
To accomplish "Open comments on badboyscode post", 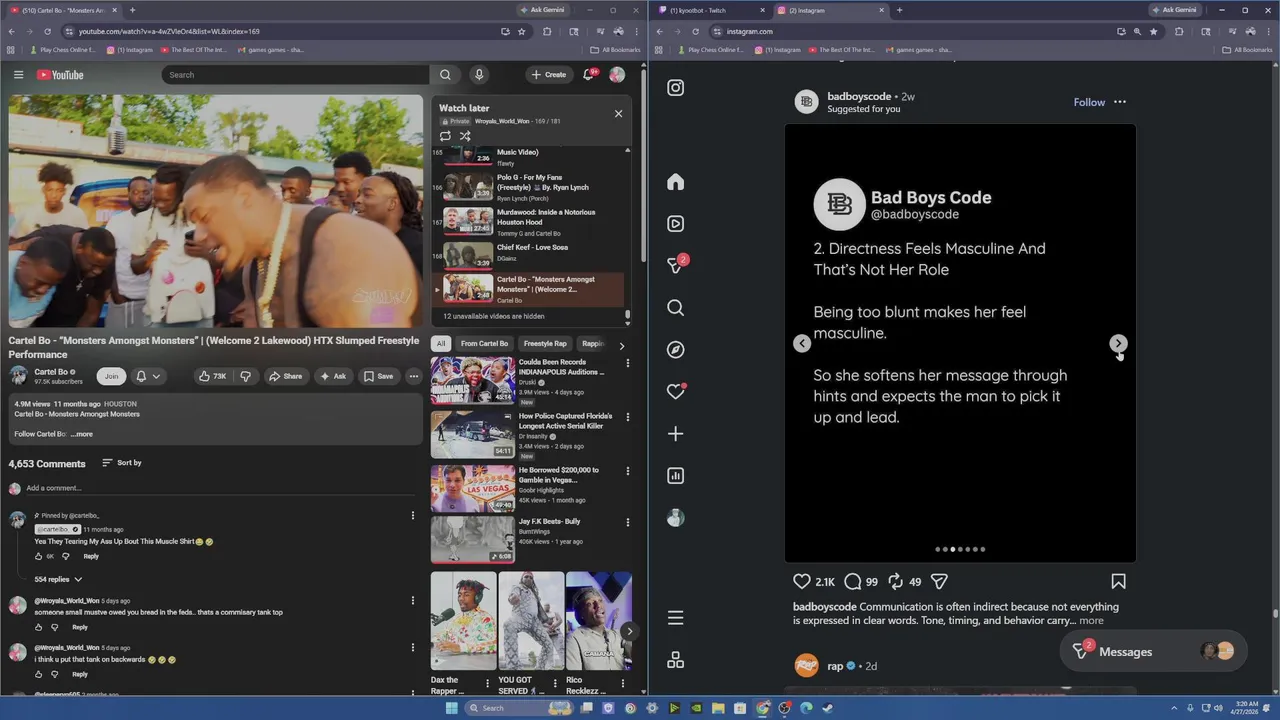I will [x=853, y=581].
